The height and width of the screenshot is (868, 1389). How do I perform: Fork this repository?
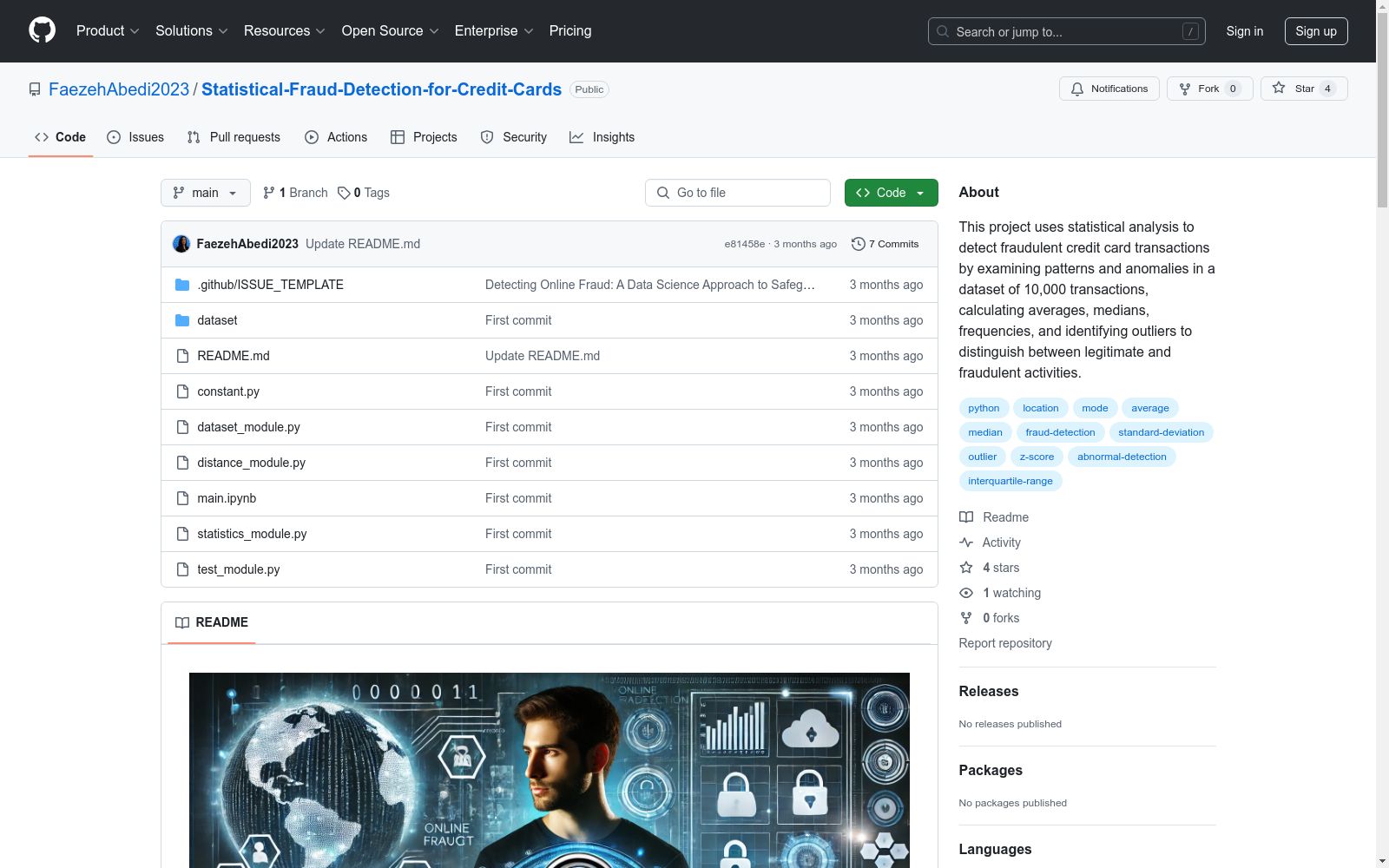pos(1209,89)
